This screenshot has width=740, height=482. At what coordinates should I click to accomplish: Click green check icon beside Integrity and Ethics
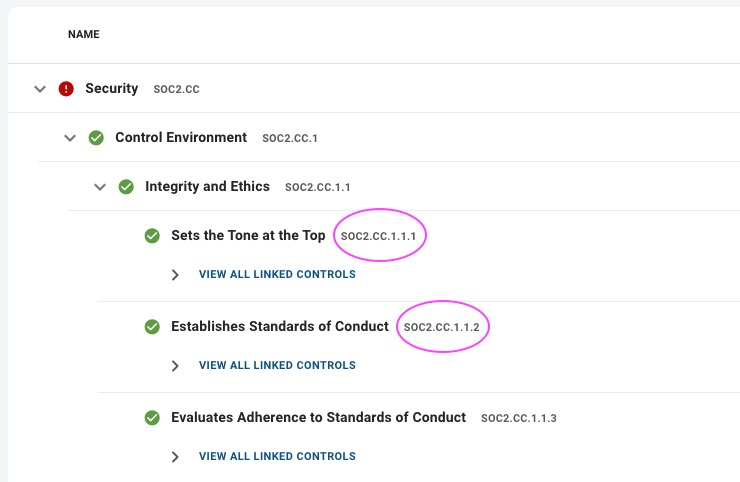[x=126, y=187]
